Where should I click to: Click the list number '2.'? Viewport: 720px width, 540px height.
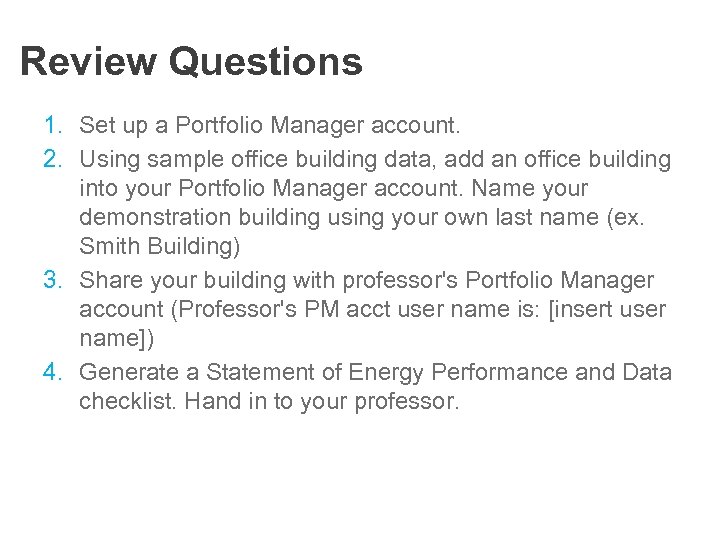54,158
